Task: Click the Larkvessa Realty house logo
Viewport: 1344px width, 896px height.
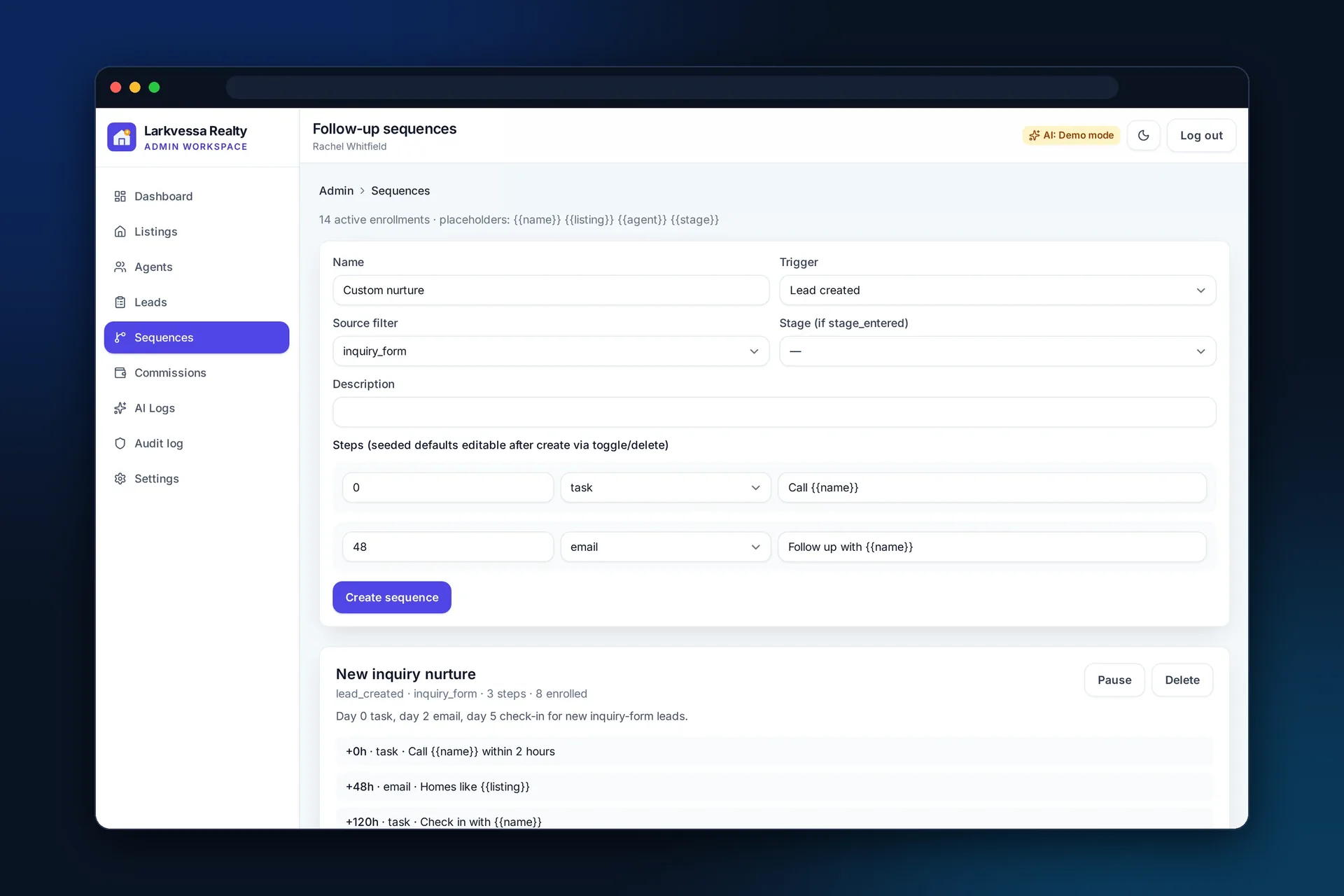Action: [x=122, y=137]
